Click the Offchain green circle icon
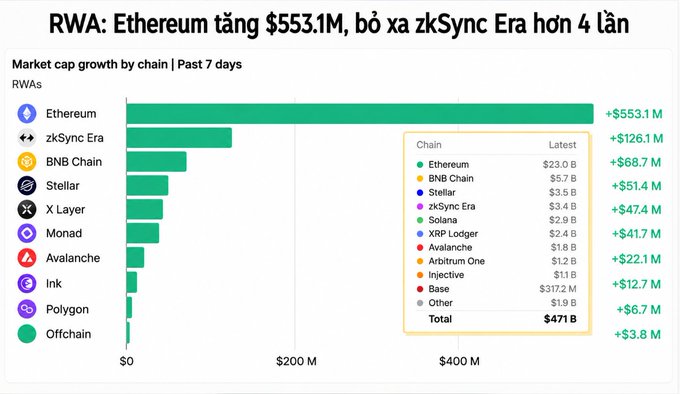 click(27, 334)
